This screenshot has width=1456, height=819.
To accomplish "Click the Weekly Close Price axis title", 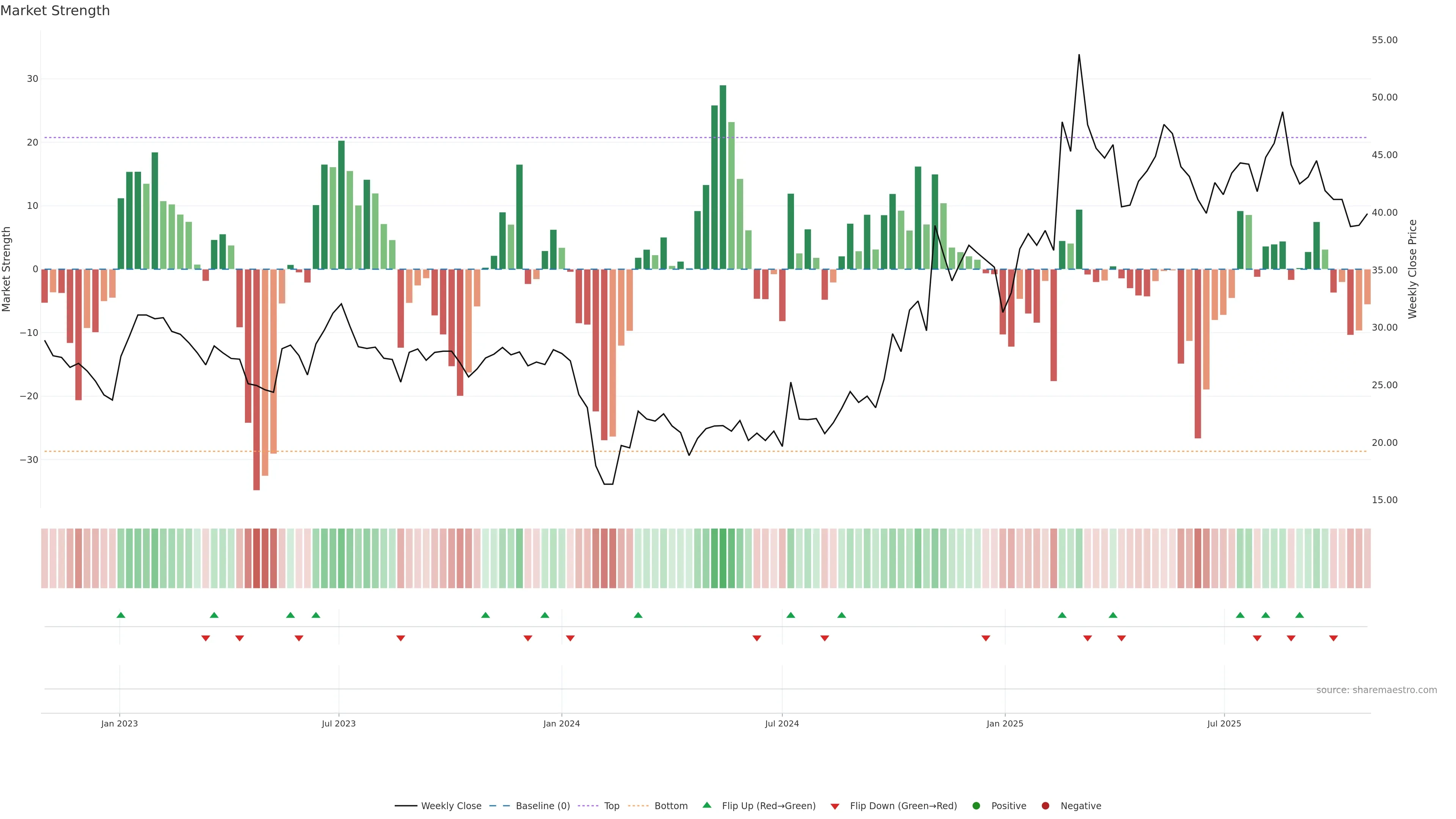I will (x=1412, y=269).
